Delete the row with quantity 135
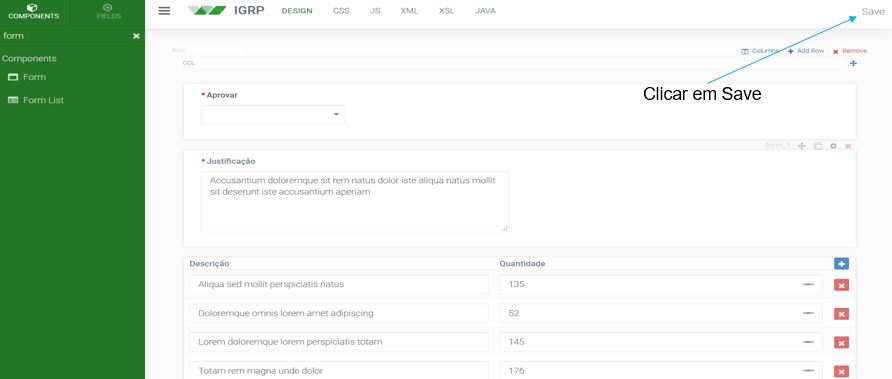 [841, 285]
